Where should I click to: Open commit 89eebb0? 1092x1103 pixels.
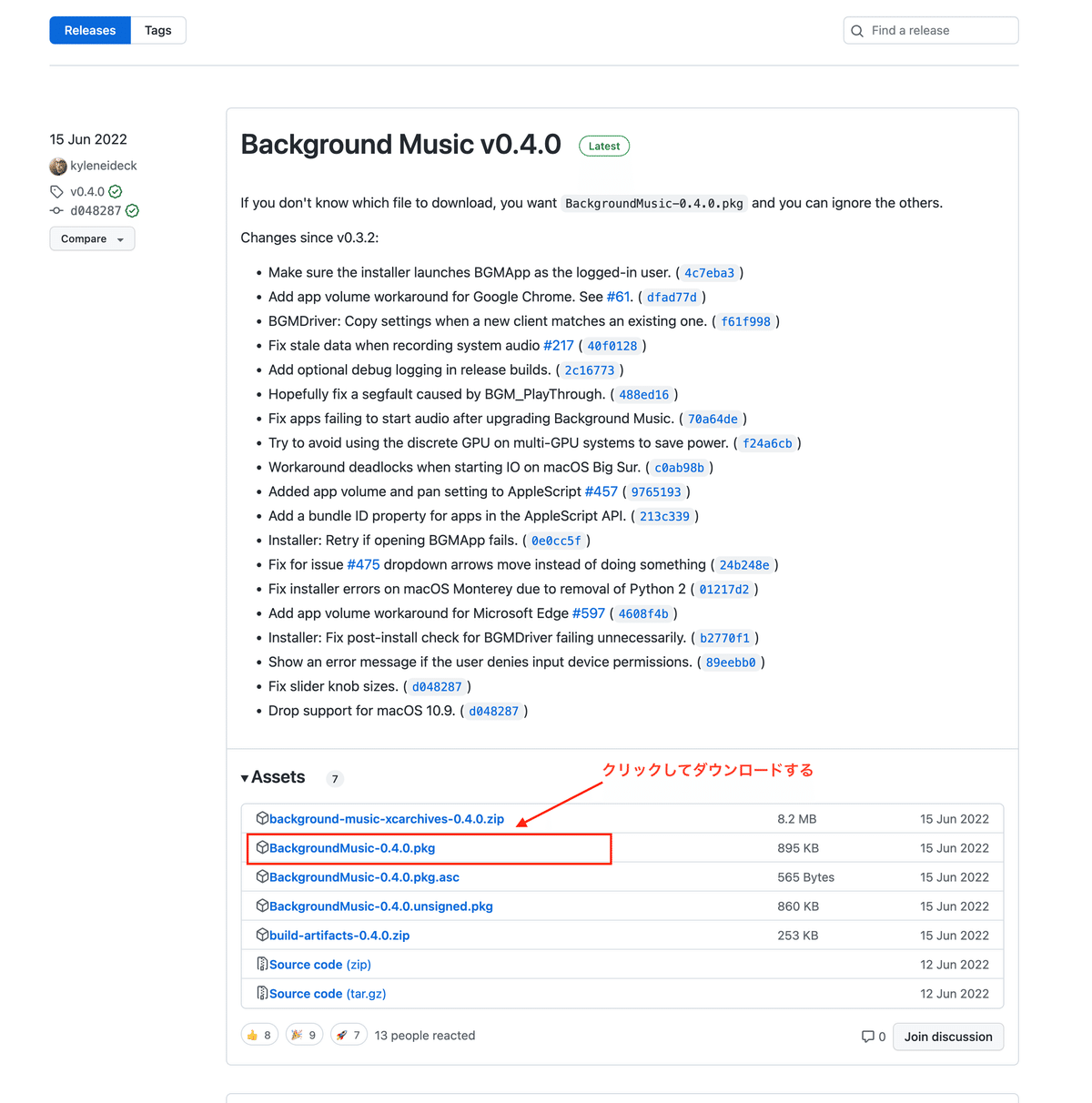(x=731, y=663)
